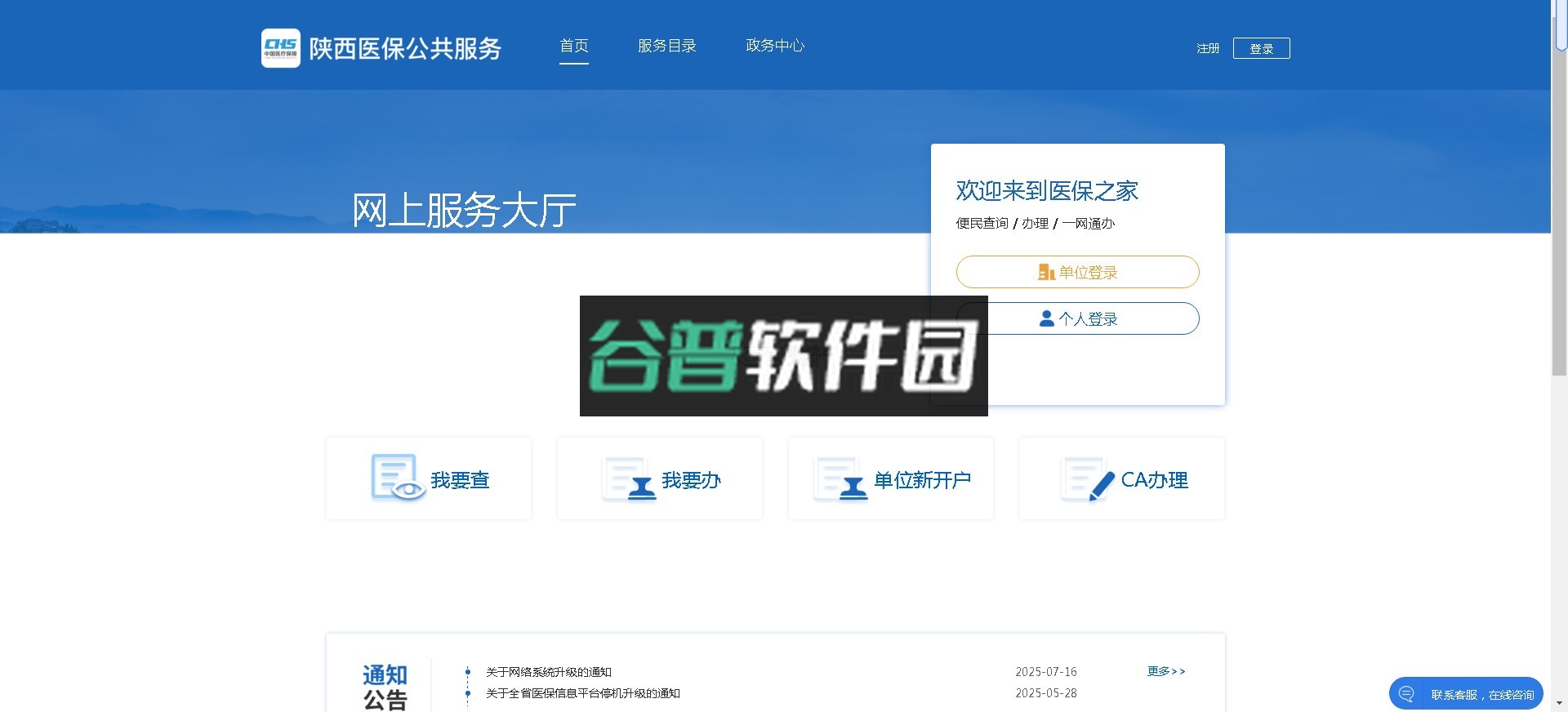This screenshot has width=1568, height=712.
Task: Go to 政务中心 in navigation
Action: (x=774, y=46)
